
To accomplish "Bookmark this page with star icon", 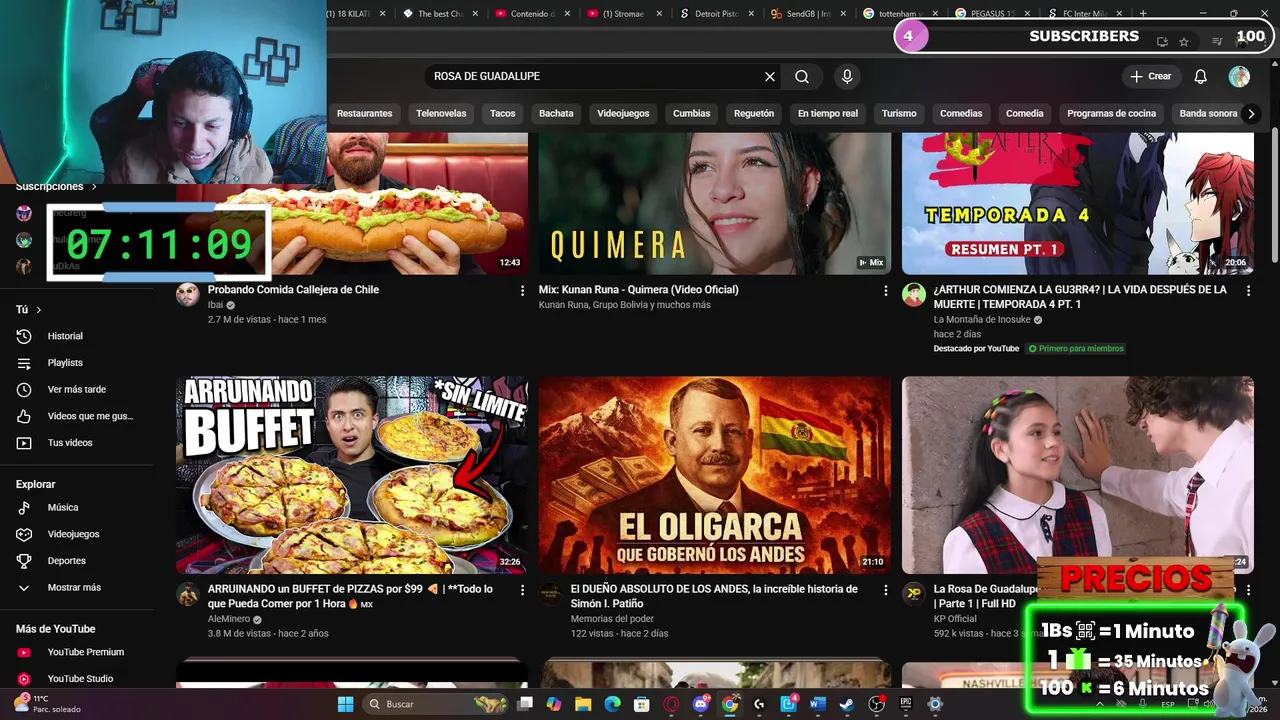I will [x=1184, y=42].
